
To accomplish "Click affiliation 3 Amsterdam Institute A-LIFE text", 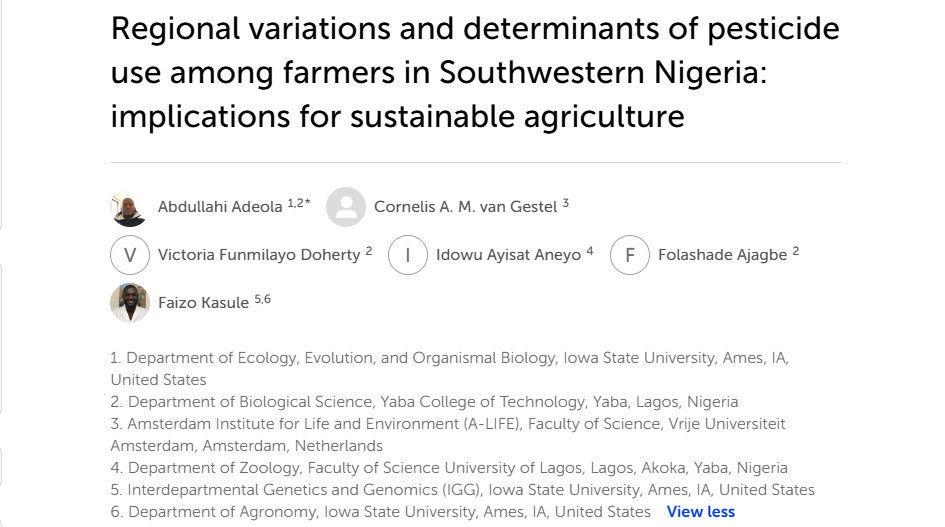I will click(x=448, y=435).
